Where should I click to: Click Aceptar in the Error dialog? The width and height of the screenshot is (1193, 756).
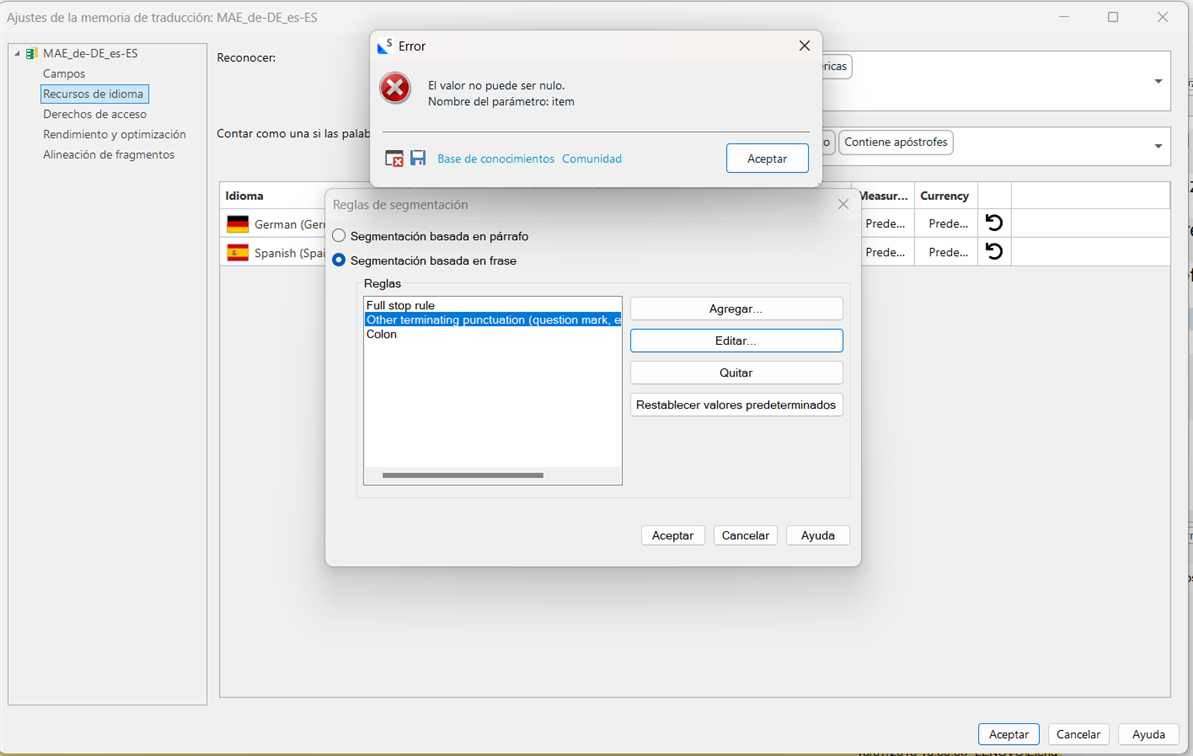click(x=767, y=158)
